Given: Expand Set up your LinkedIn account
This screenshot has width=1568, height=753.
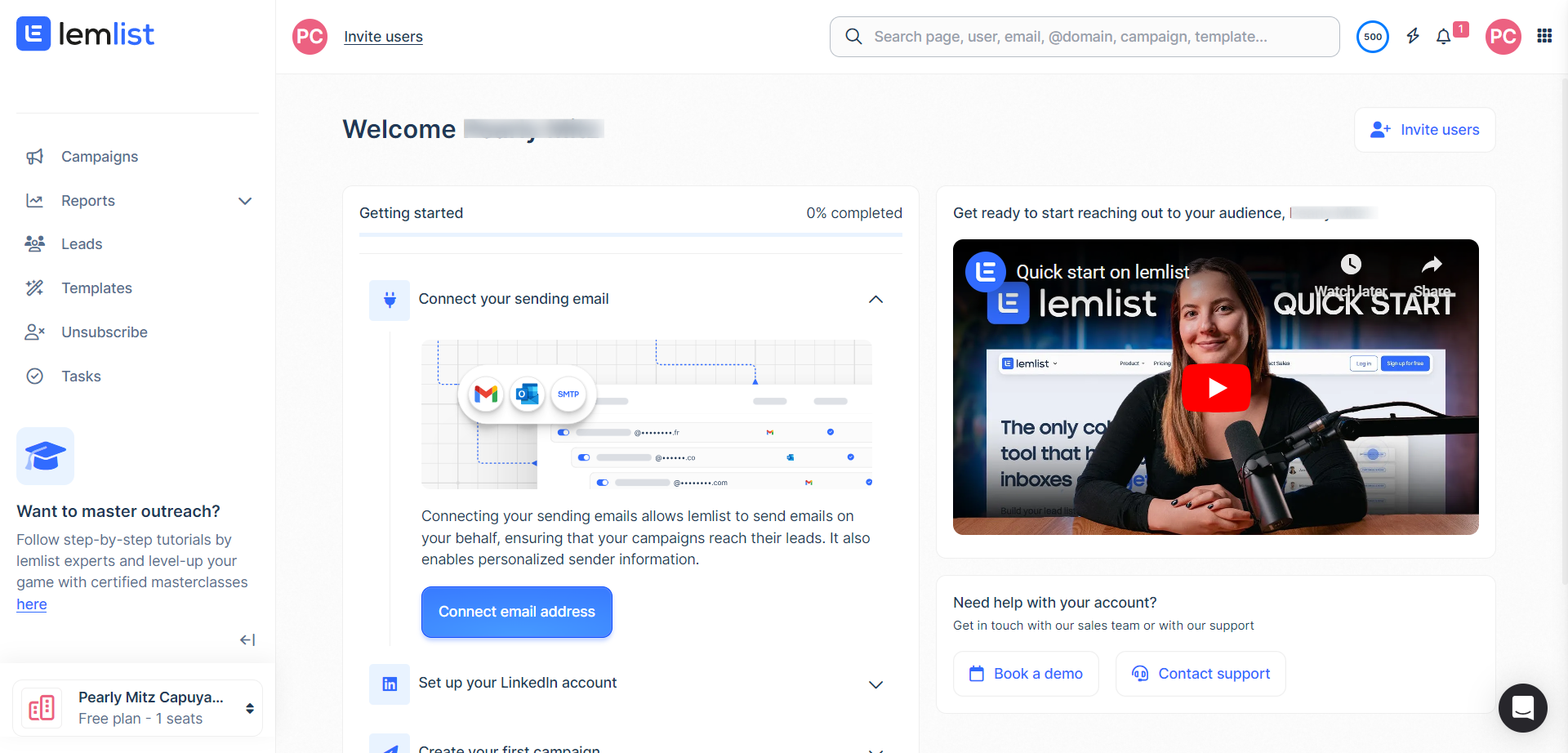Looking at the screenshot, I should pos(875,684).
